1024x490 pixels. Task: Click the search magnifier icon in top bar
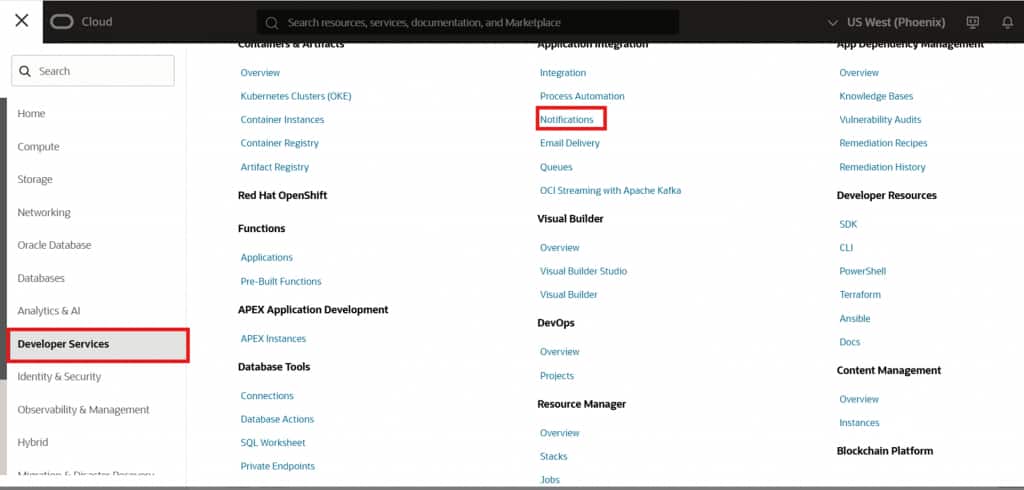pos(272,22)
